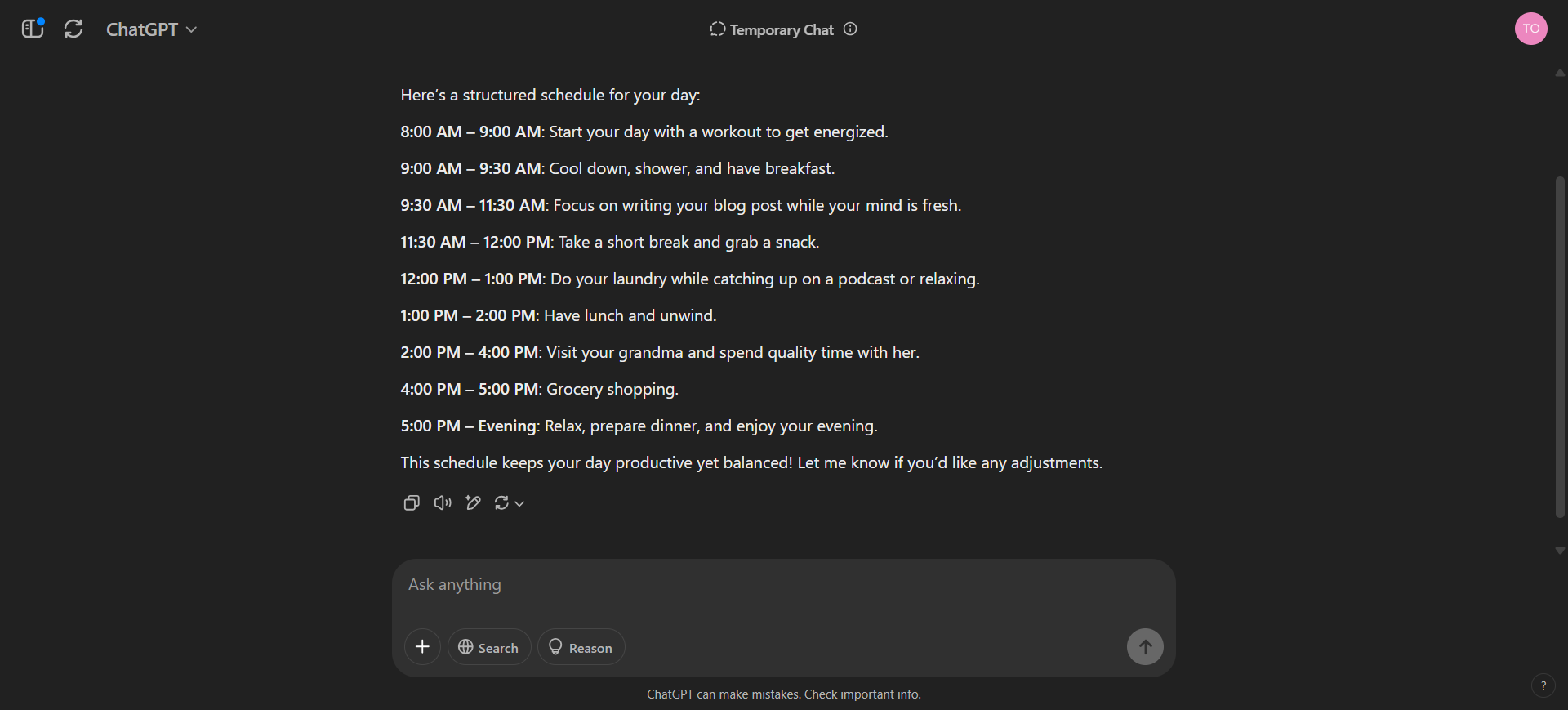
Task: Click the edit in canvas pencil icon
Action: point(473,502)
